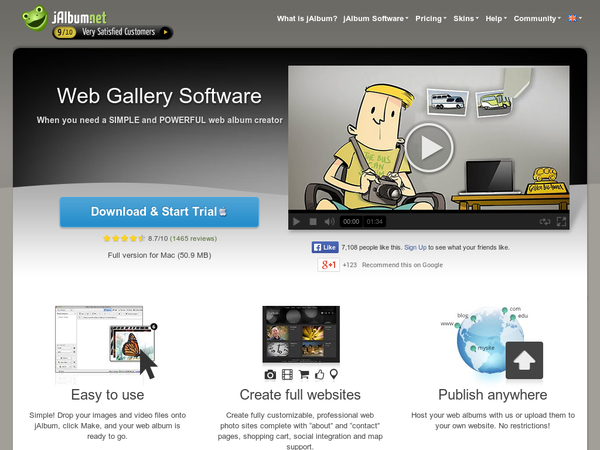Click the thumbs-up icon under gallery
This screenshot has width=600, height=450.
(320, 375)
